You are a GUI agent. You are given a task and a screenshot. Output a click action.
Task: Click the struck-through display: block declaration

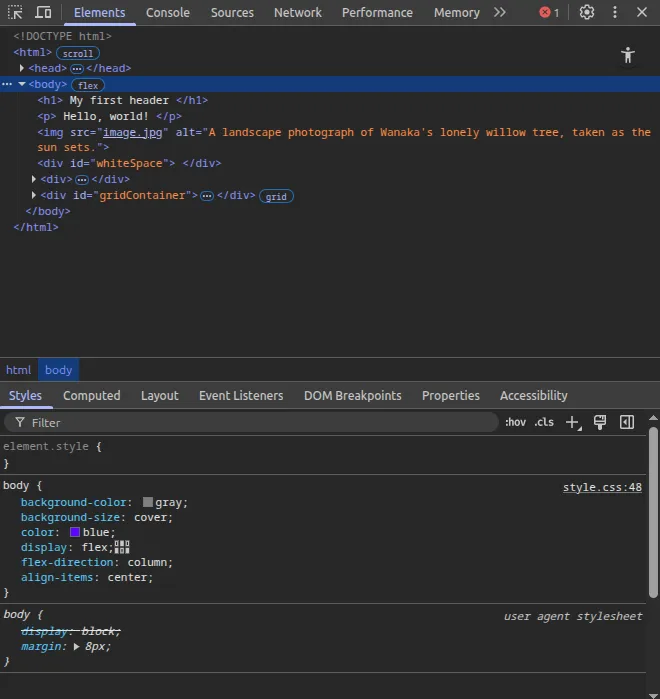71,631
